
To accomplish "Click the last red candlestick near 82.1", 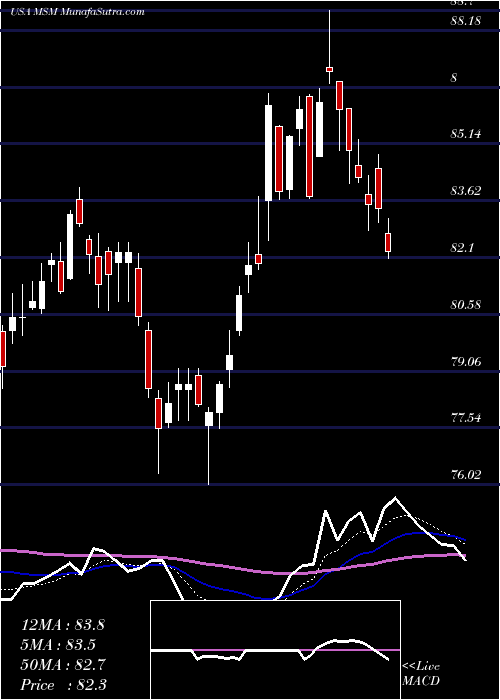I will 388,242.
